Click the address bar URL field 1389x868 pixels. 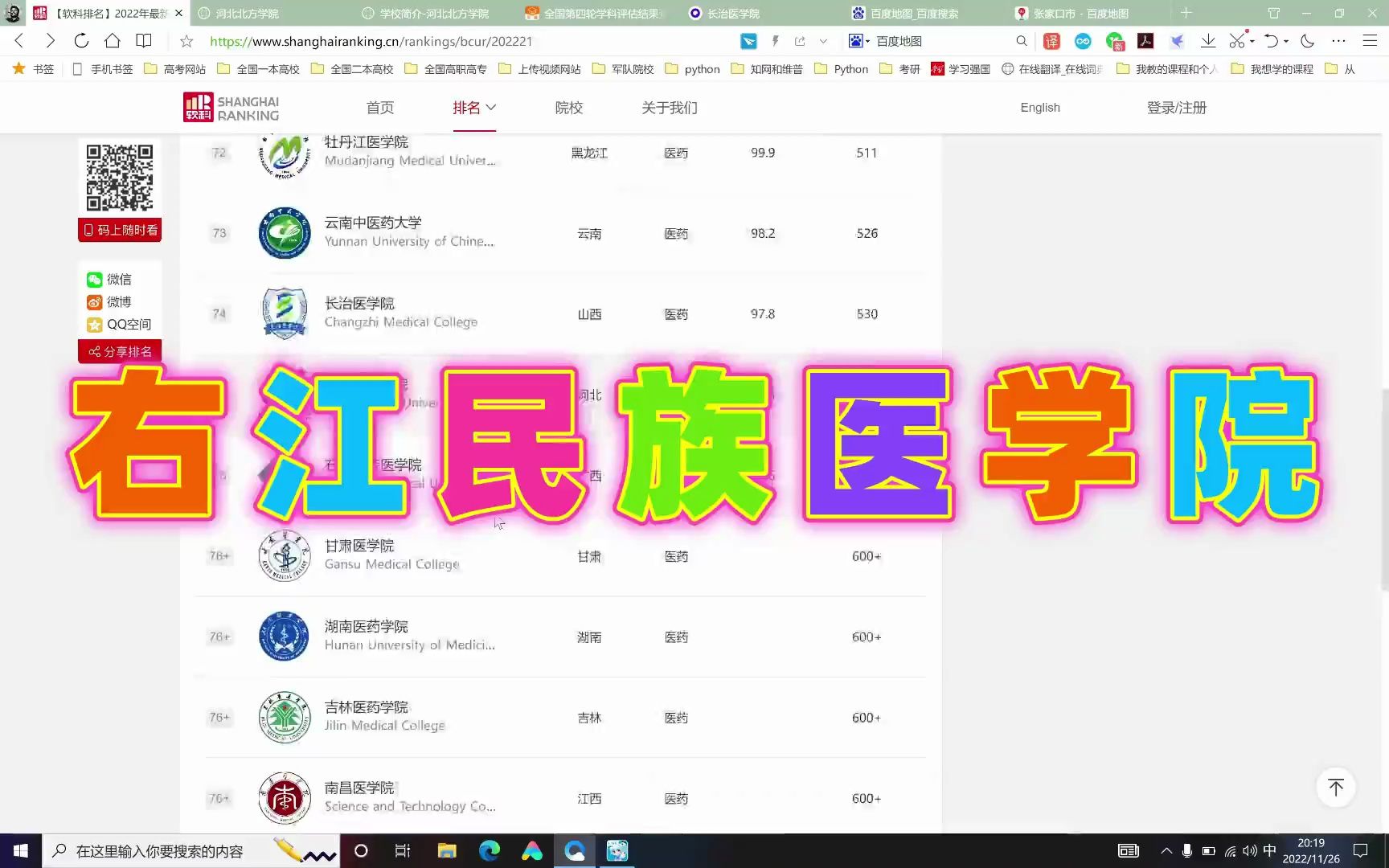coord(466,41)
